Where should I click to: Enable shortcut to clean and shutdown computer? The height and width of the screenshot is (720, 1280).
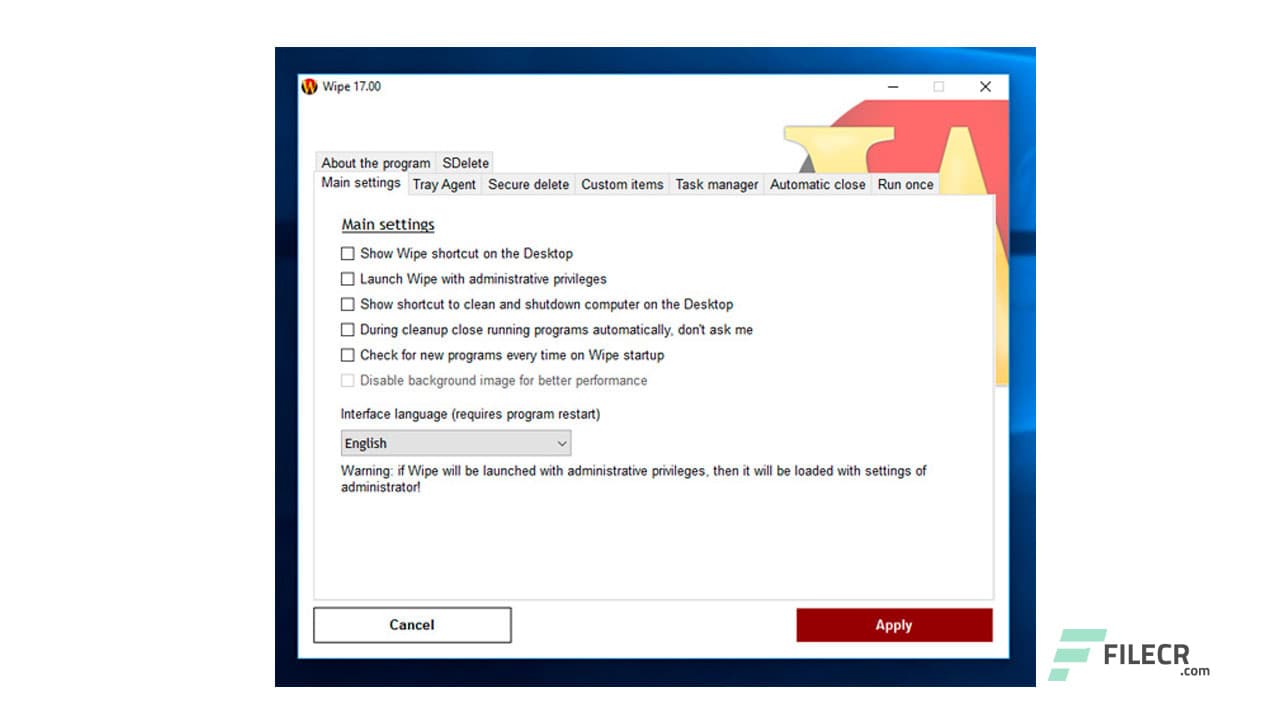pyautogui.click(x=347, y=304)
